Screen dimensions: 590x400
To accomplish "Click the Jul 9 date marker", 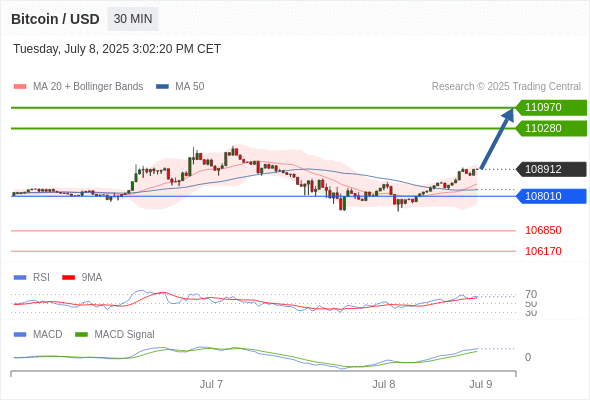I will (481, 384).
